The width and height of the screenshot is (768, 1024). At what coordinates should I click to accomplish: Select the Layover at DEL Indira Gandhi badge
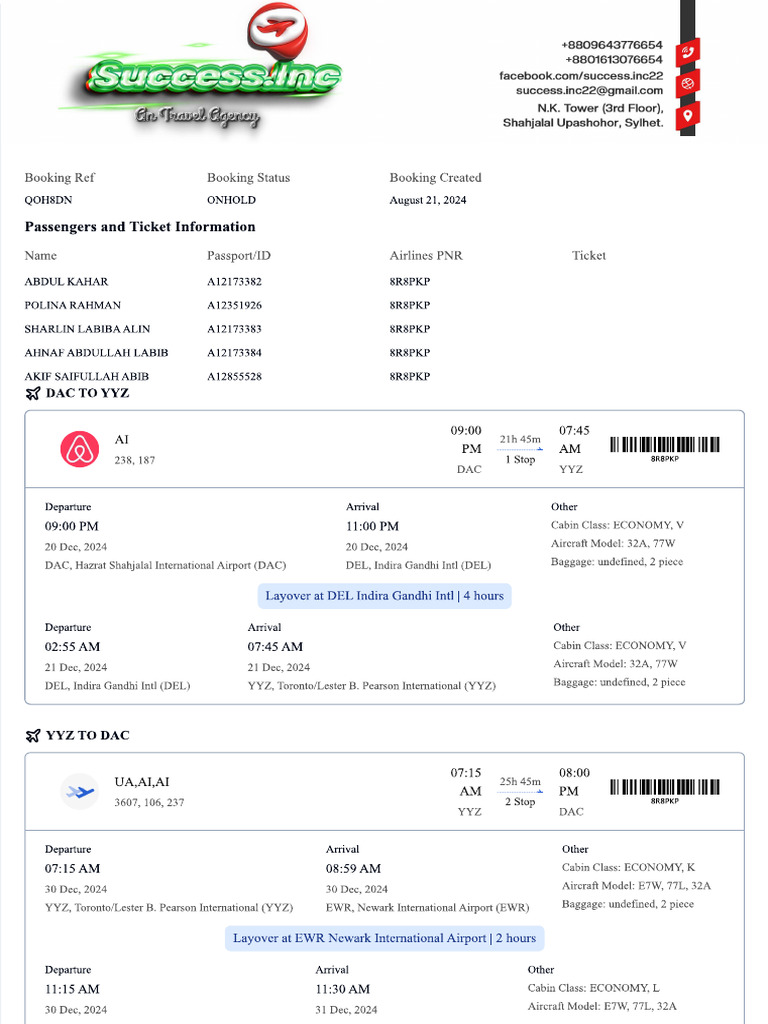click(385, 596)
